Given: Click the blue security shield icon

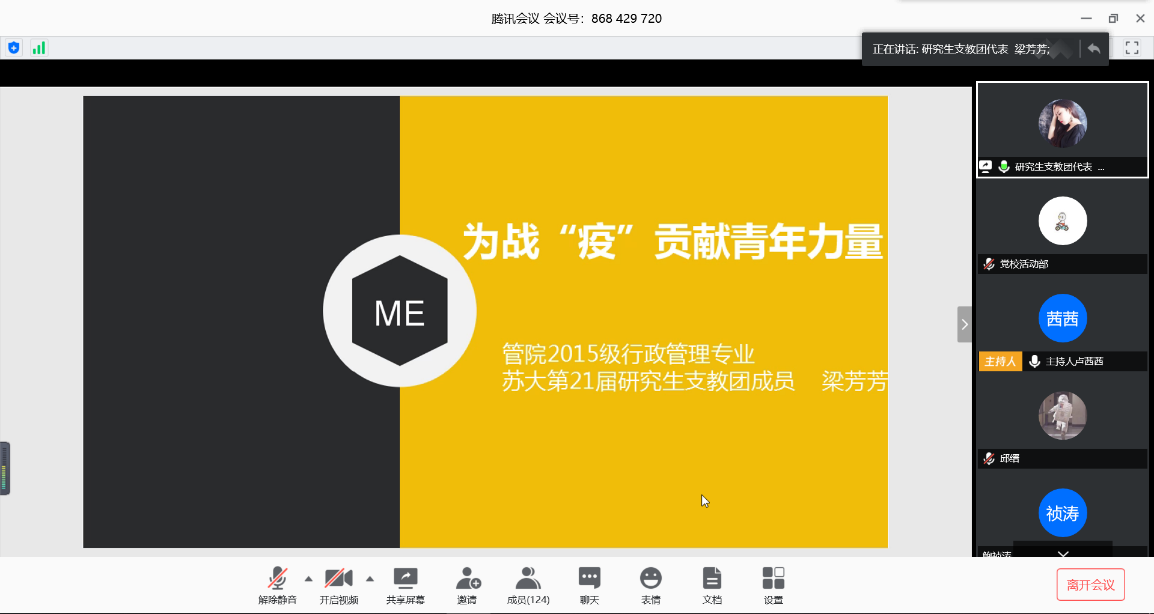Looking at the screenshot, I should click(x=14, y=47).
